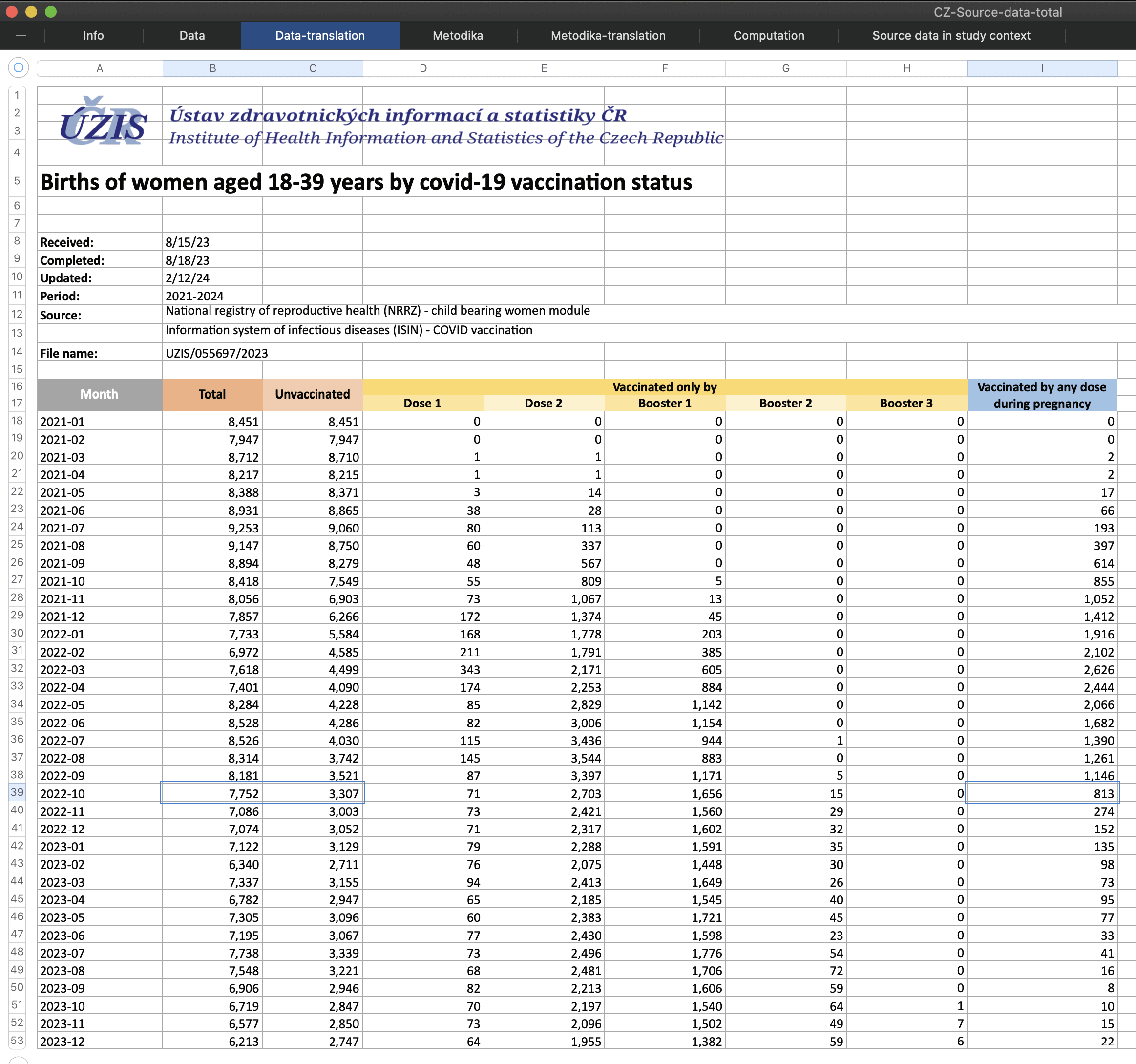Click the window title CZ-Source-data-total
Viewport: 1136px width, 1064px height.
click(x=998, y=12)
